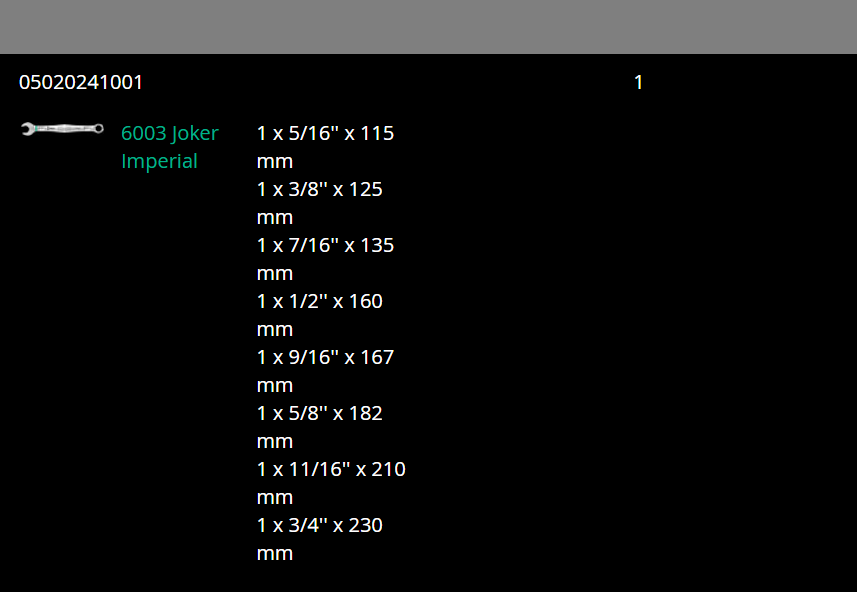The height and width of the screenshot is (592, 857).
Task: Click the 1 x 3/8" x 125 entry
Action: [x=319, y=189]
